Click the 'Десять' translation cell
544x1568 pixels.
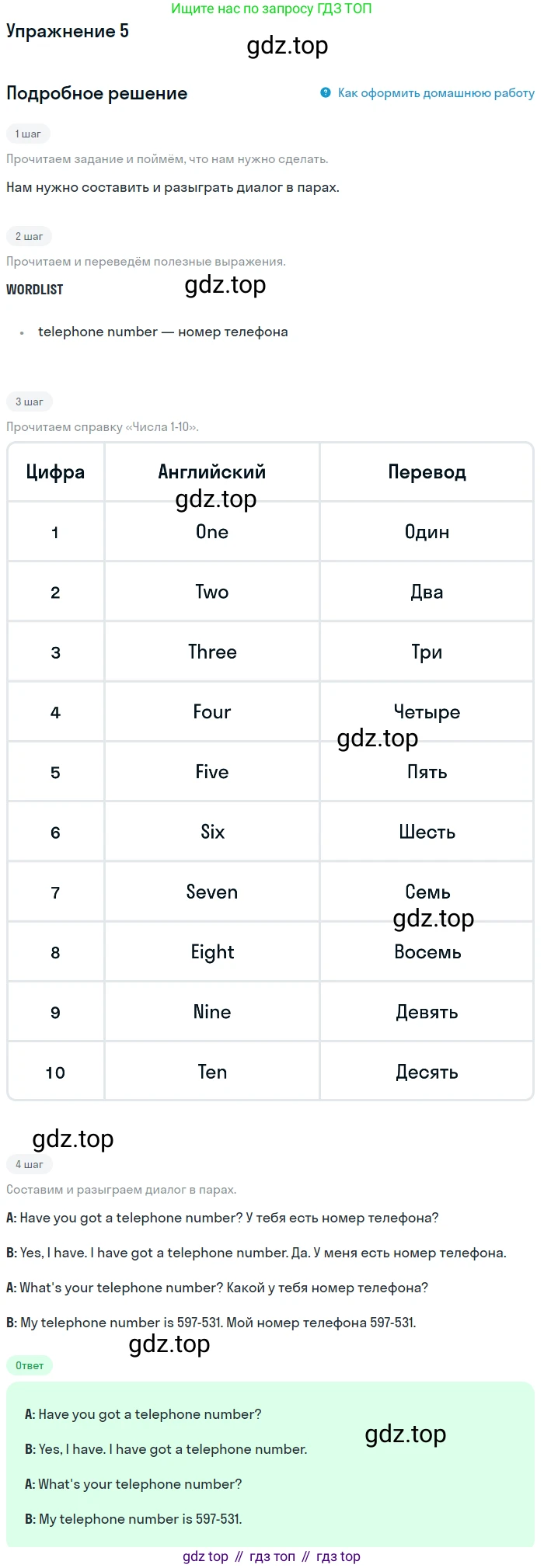pos(427,1072)
